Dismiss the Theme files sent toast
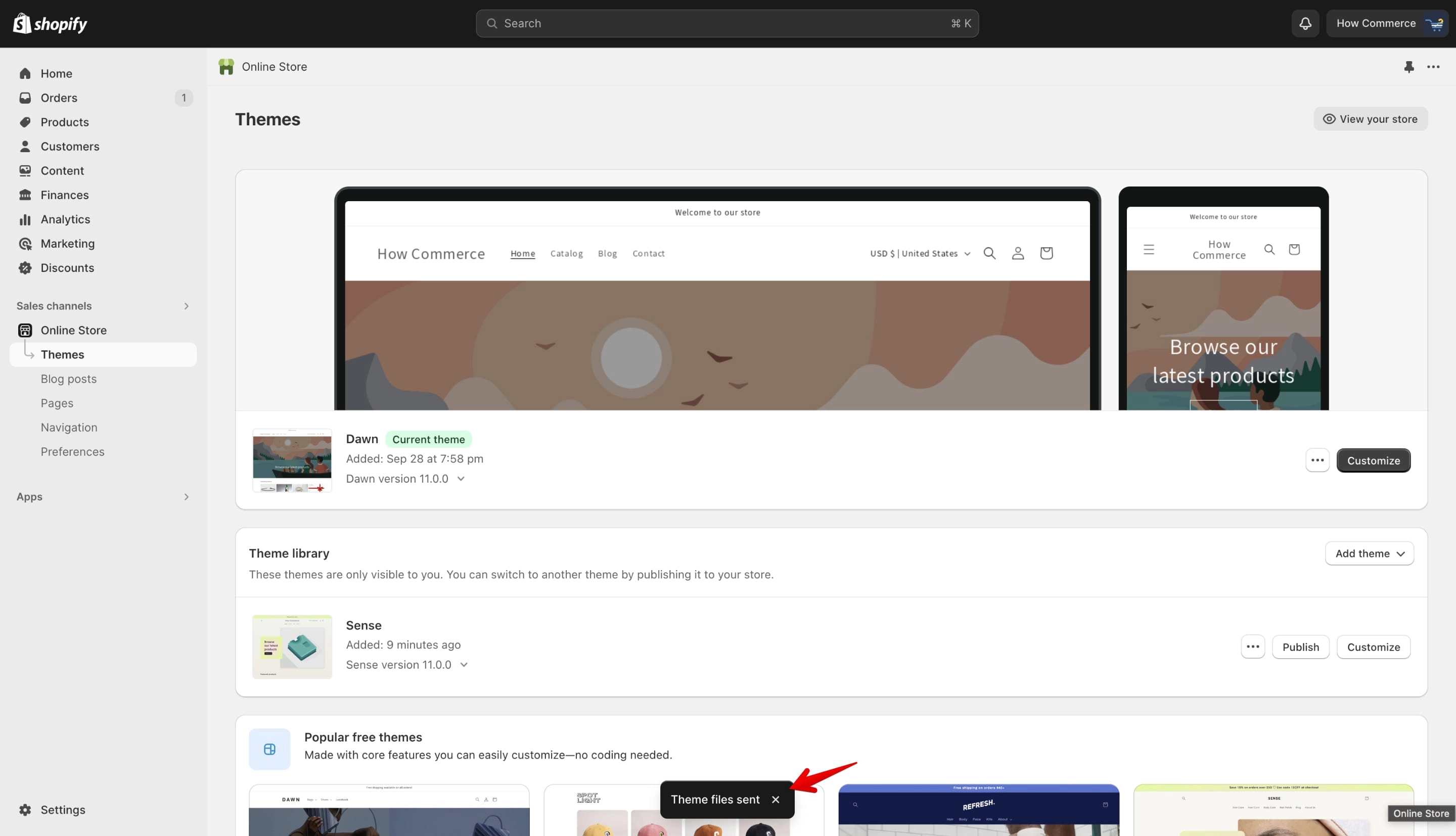The image size is (1456, 836). (776, 800)
